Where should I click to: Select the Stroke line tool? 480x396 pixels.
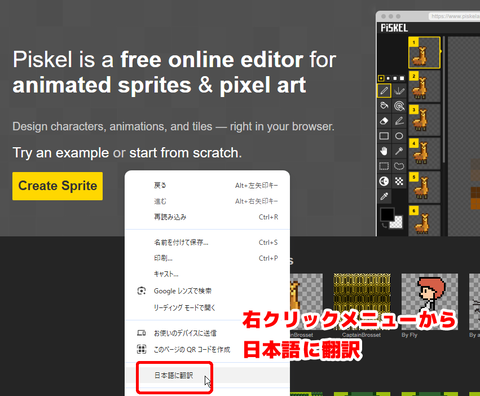pyautogui.click(x=399, y=121)
